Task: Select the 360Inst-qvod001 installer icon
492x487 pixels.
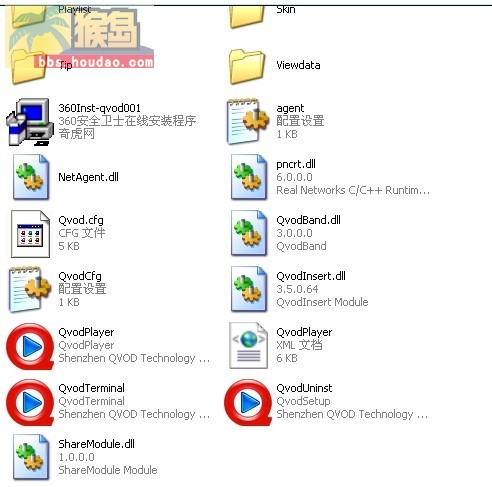Action: pyautogui.click(x=30, y=122)
